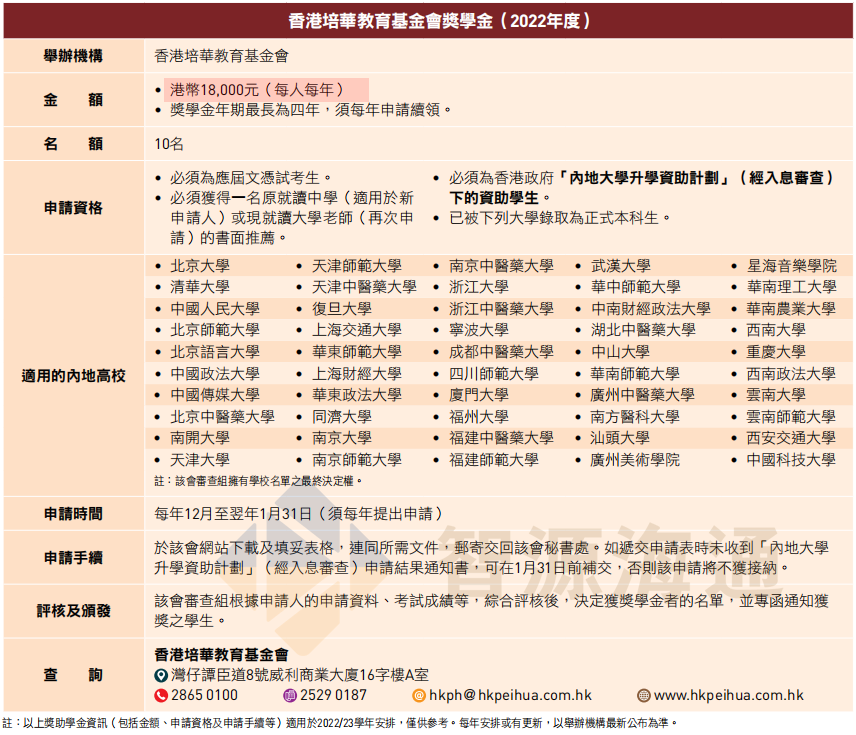856x735 pixels.
Task: Select 南開大學 entry
Action: [200, 438]
